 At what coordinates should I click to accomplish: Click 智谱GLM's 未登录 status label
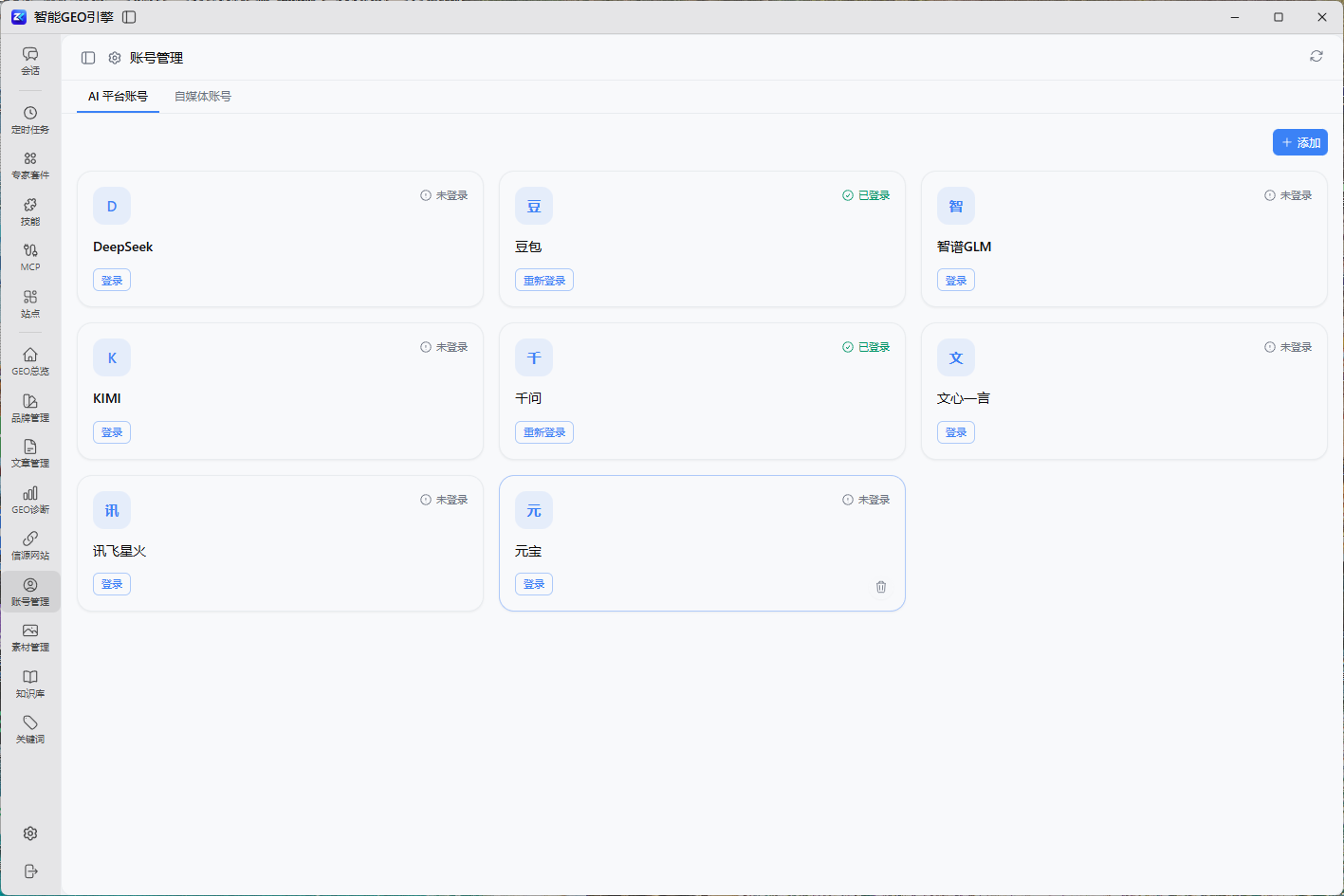click(x=1288, y=195)
